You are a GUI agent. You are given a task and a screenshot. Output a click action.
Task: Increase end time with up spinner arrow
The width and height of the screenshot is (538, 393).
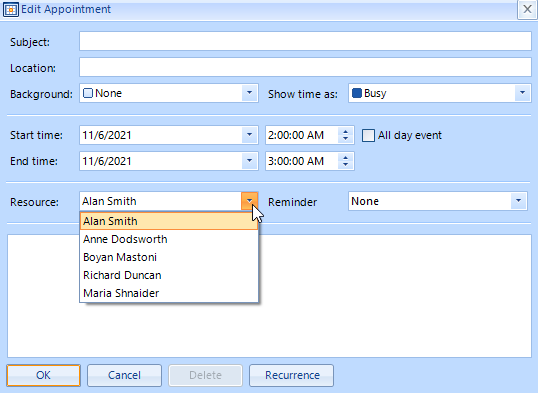346,158
